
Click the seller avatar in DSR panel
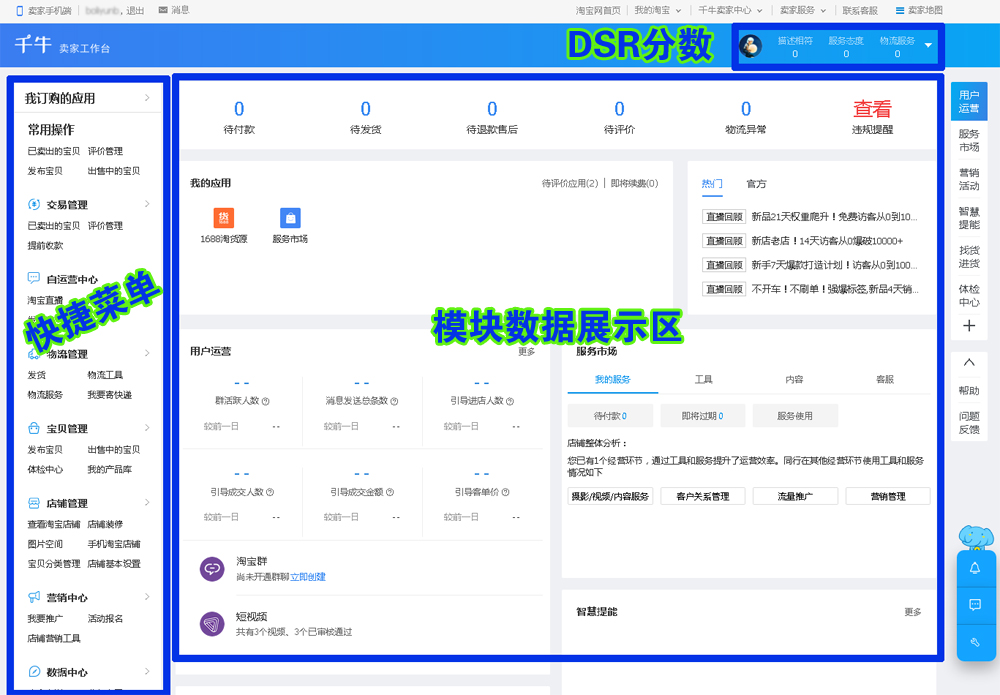point(750,45)
